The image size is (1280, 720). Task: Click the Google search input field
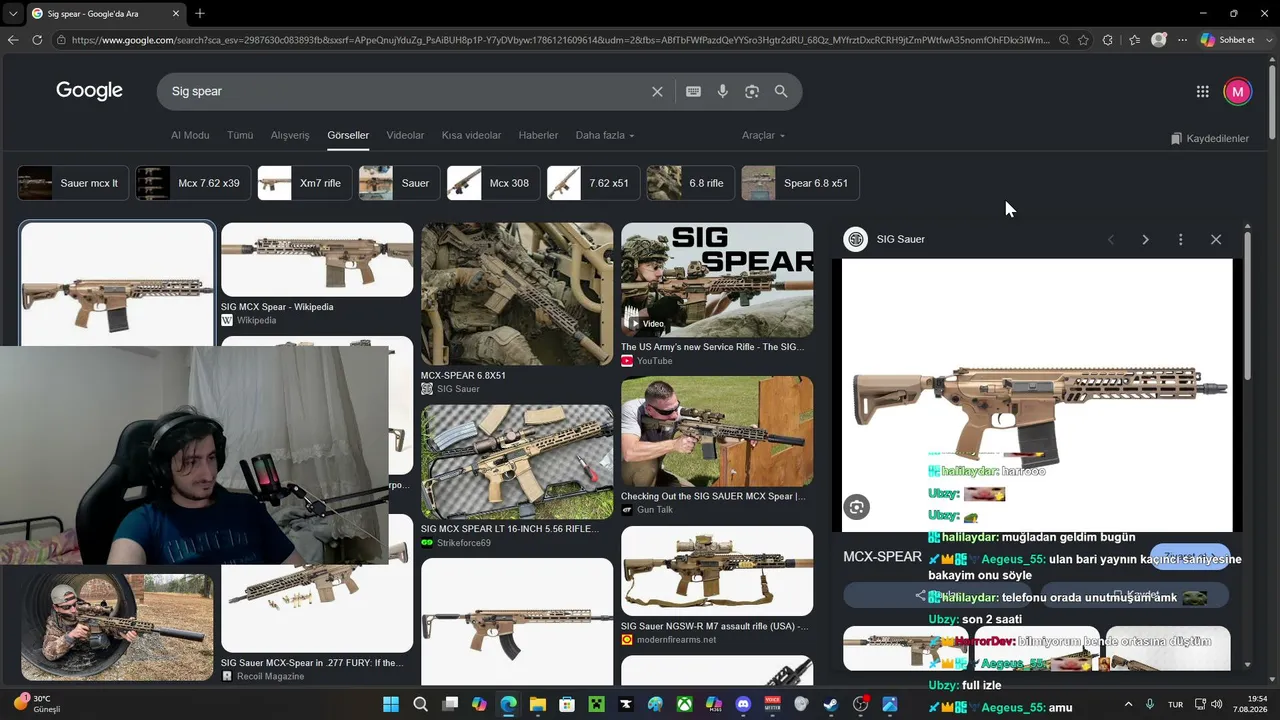(x=405, y=92)
